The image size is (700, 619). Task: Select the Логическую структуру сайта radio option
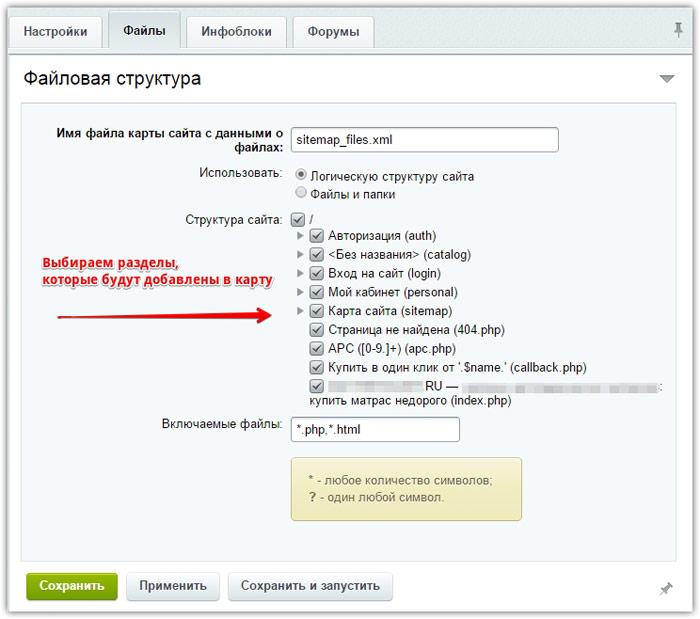point(301,175)
